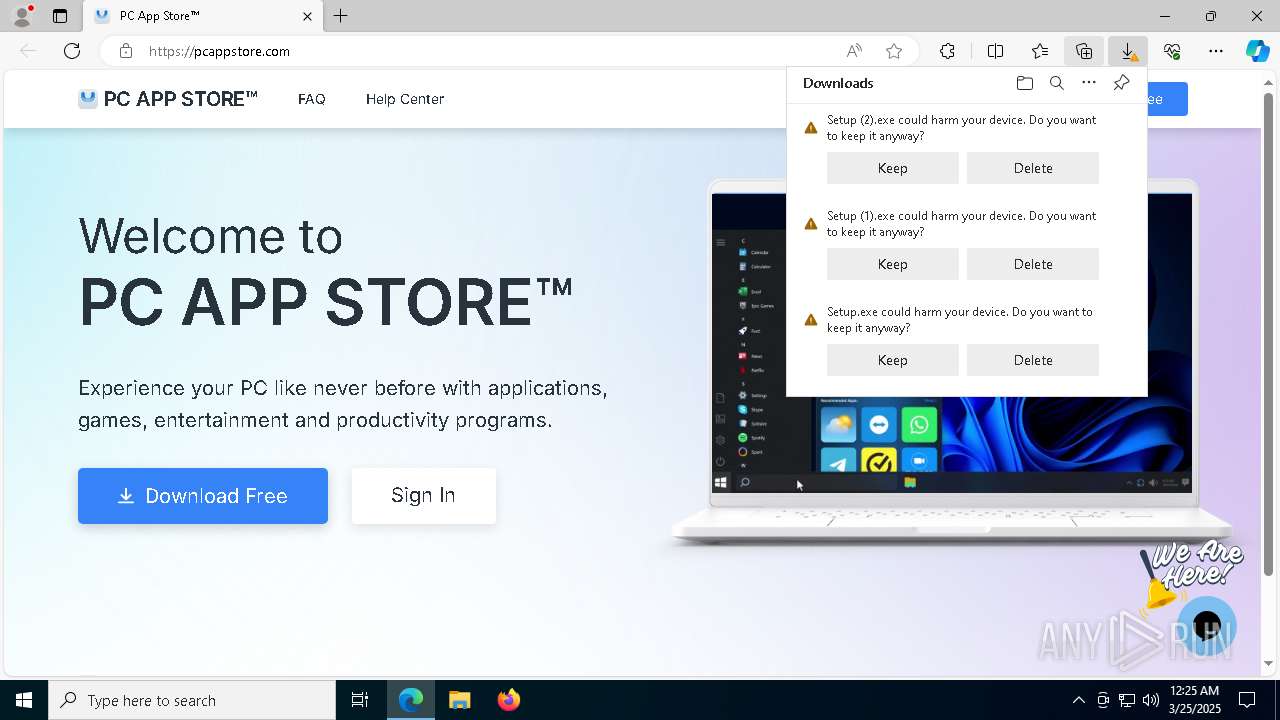Open the Help Center page
This screenshot has width=1280, height=720.
pyautogui.click(x=405, y=99)
